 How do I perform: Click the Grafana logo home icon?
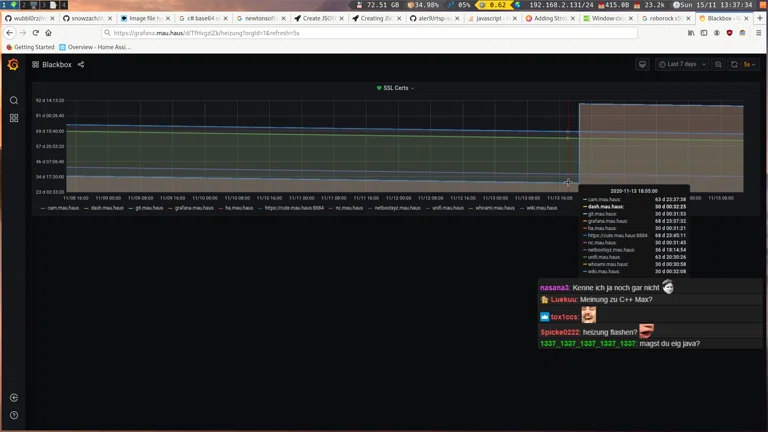click(13, 65)
